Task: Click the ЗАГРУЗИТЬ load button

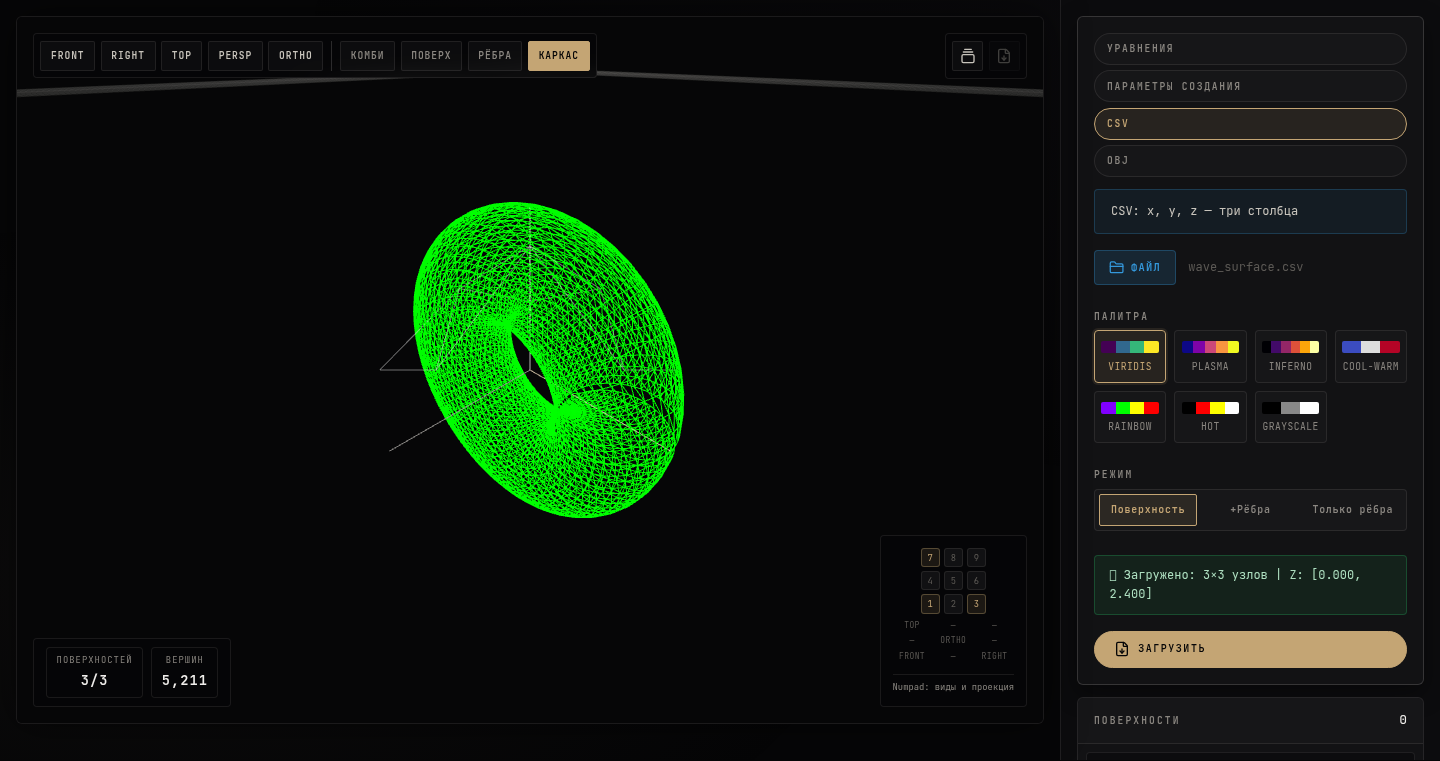Action: tap(1250, 649)
